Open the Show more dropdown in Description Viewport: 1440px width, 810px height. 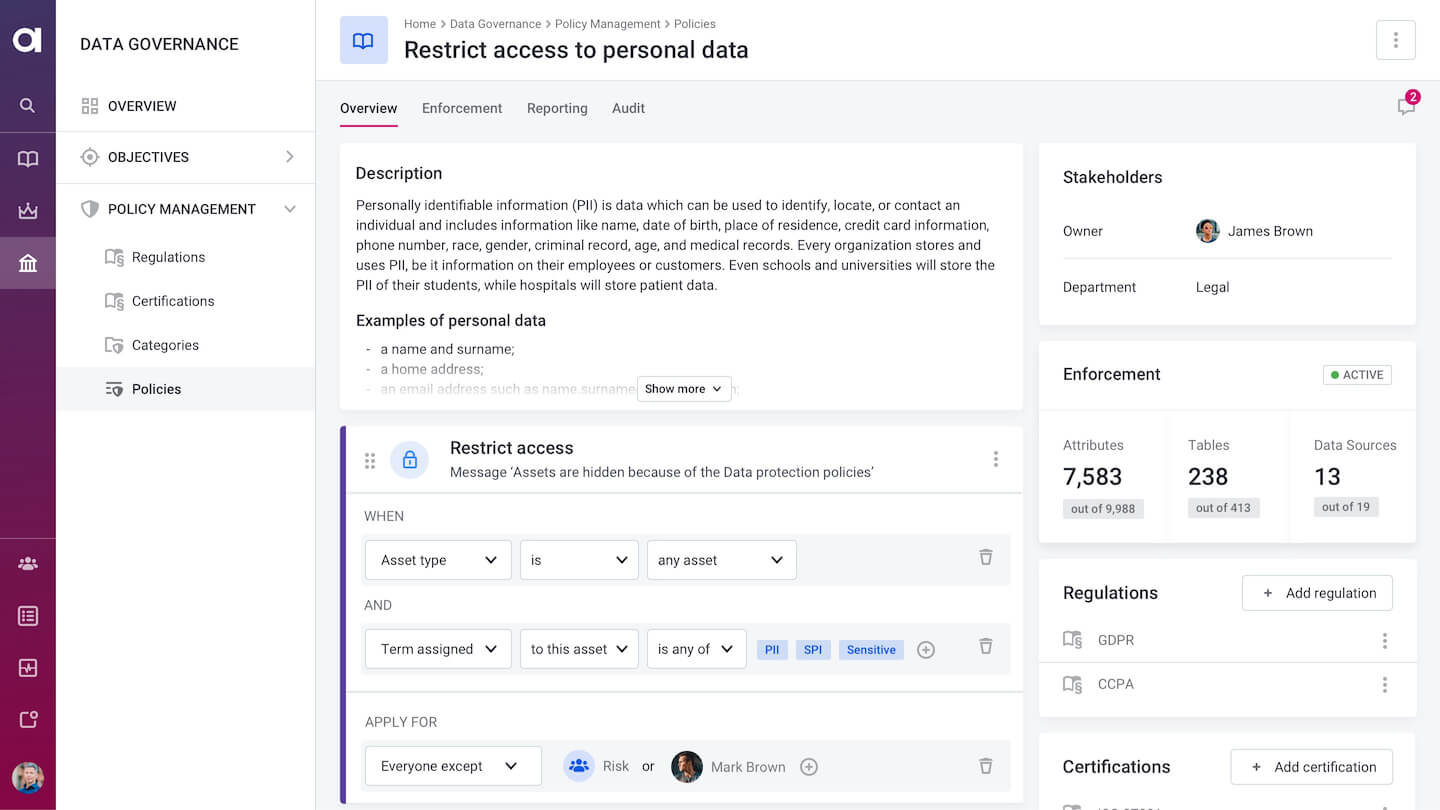tap(684, 389)
